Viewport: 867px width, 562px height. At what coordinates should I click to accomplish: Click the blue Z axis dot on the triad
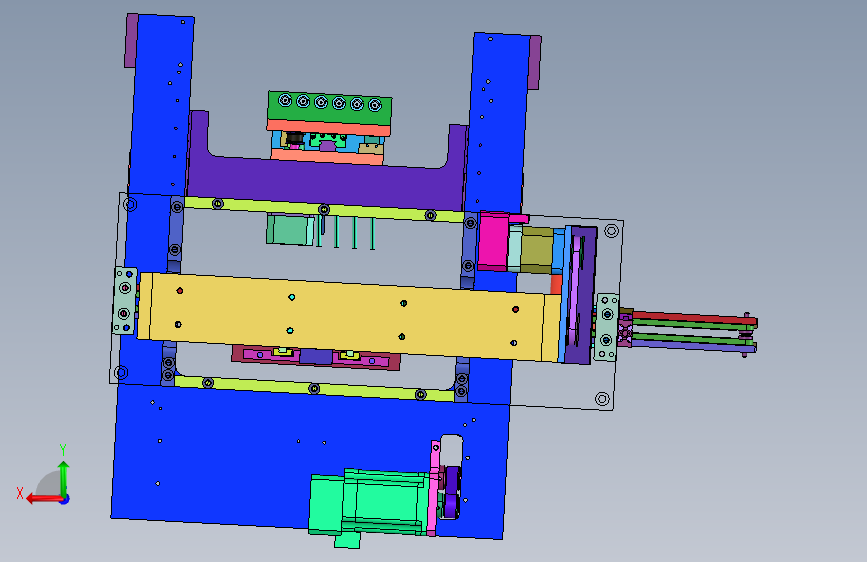point(65,499)
